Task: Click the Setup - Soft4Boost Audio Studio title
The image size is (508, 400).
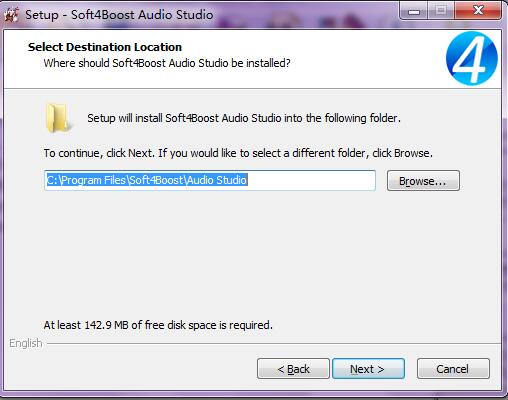Action: 119,15
